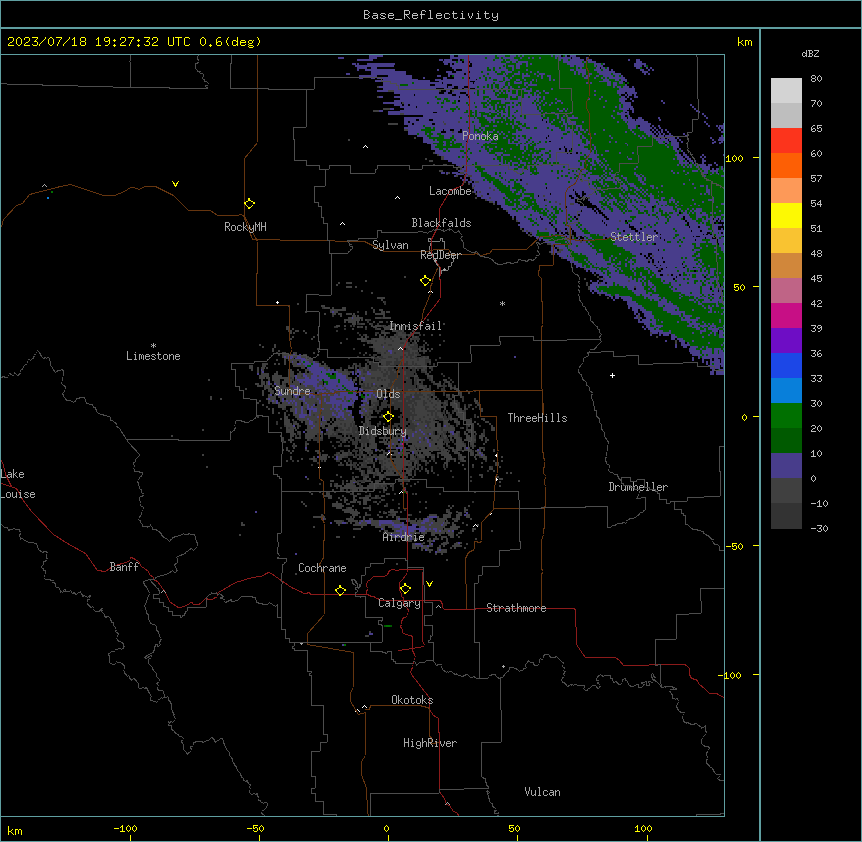This screenshot has height=842, width=862.
Task: Click the Okotoks label
Action: 412,700
